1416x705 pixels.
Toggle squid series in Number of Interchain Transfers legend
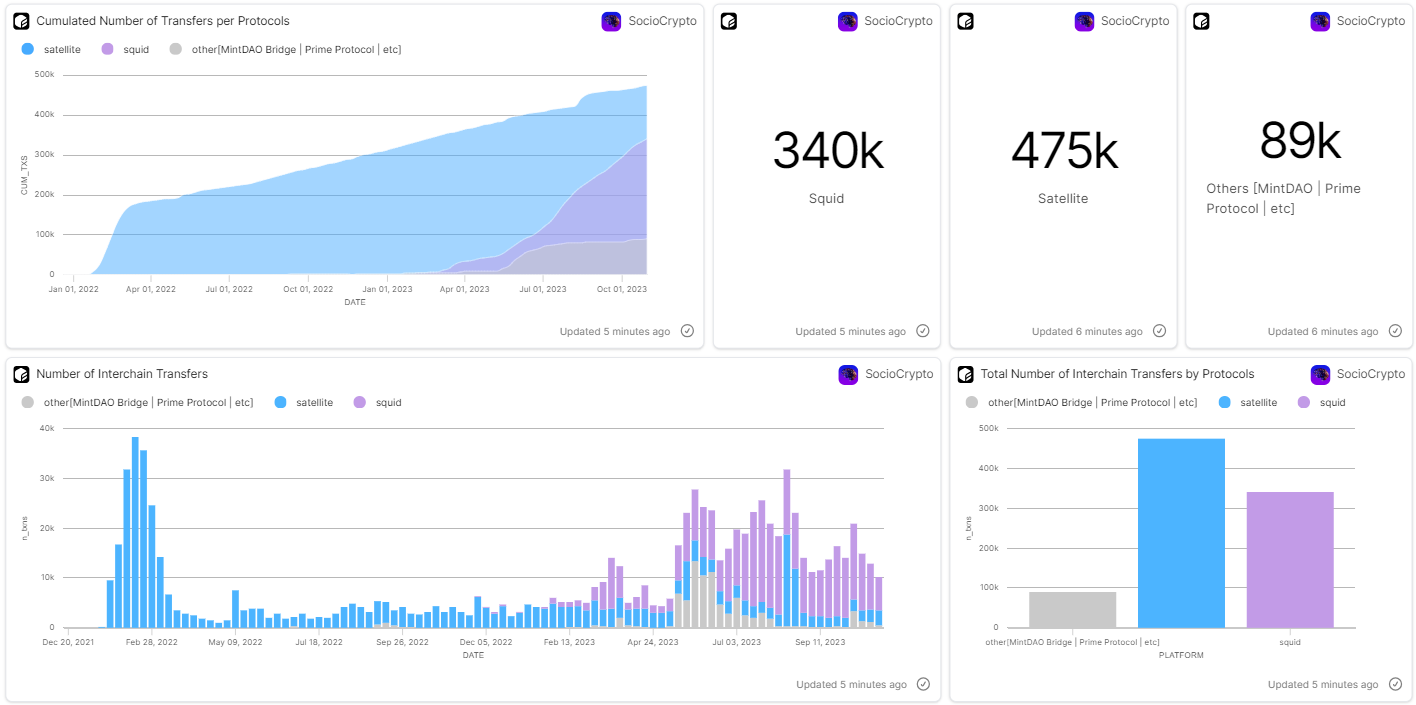click(x=377, y=402)
